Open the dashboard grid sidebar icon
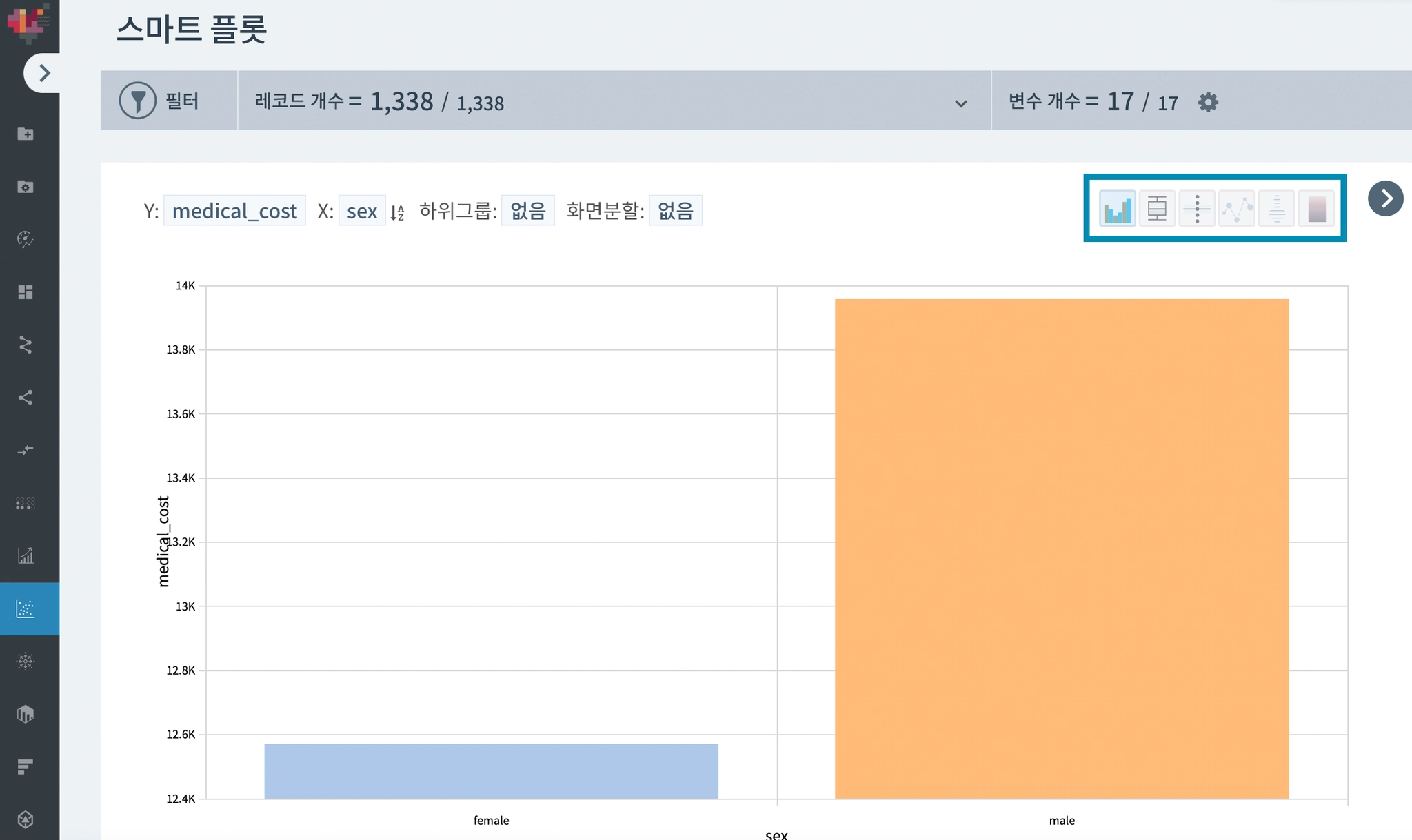1412x840 pixels. point(26,292)
